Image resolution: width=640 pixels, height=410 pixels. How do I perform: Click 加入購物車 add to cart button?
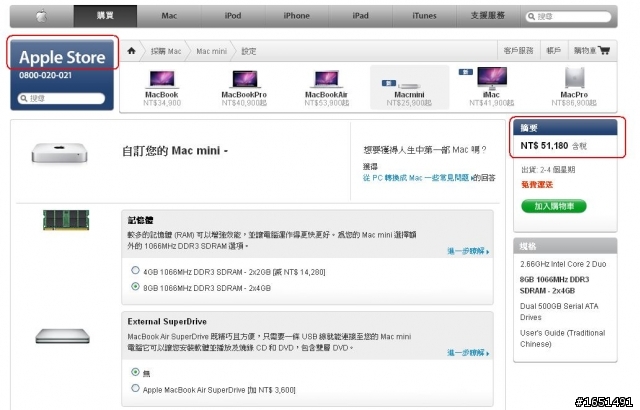554,206
